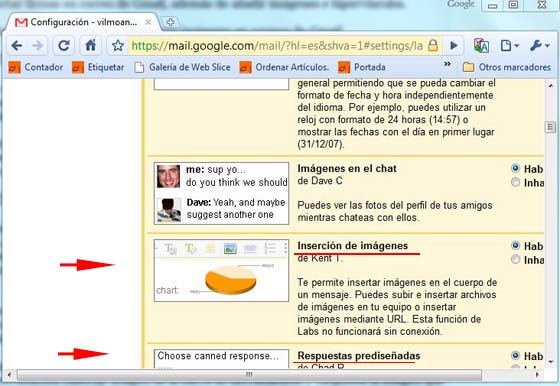
Task: Expand hidden bookmarks with the chevron
Action: [447, 64]
